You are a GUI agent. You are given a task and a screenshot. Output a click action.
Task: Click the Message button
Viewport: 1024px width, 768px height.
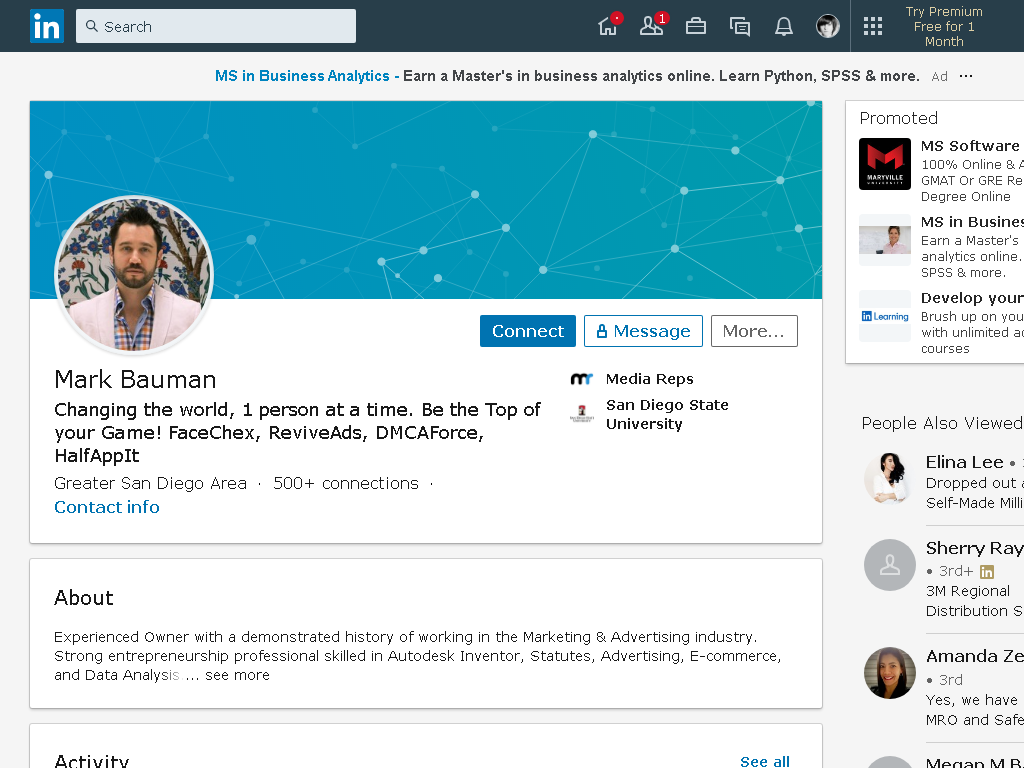(x=643, y=331)
